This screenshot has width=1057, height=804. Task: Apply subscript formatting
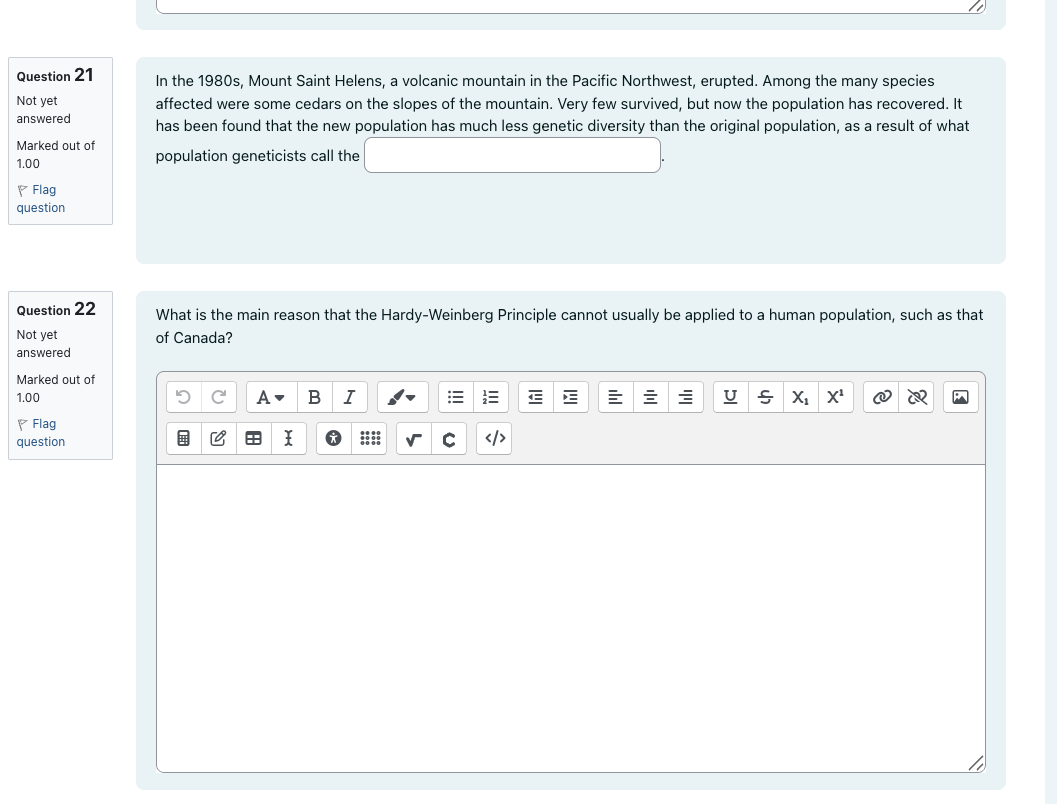800,397
